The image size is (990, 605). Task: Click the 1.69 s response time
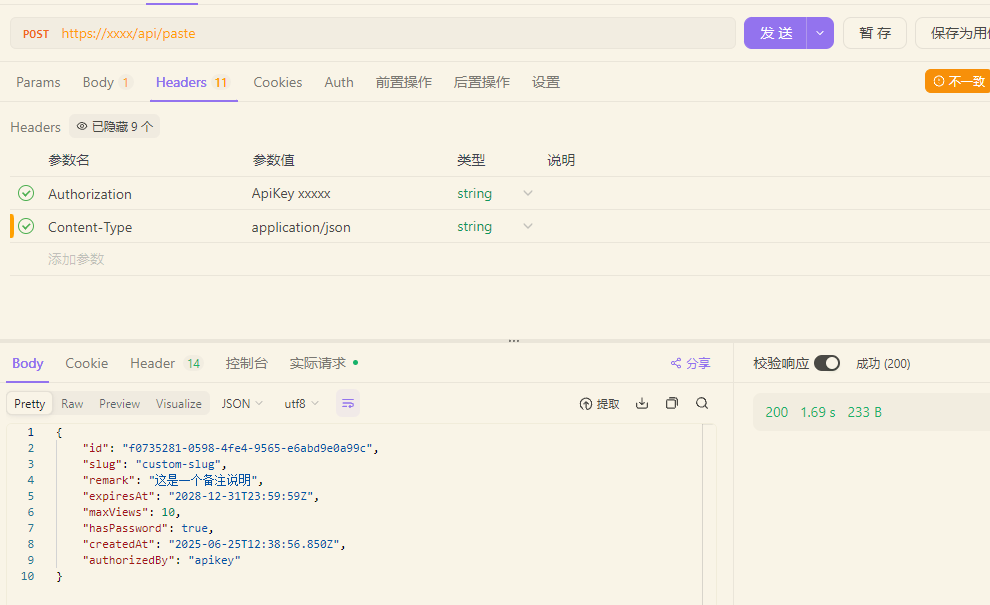(818, 412)
